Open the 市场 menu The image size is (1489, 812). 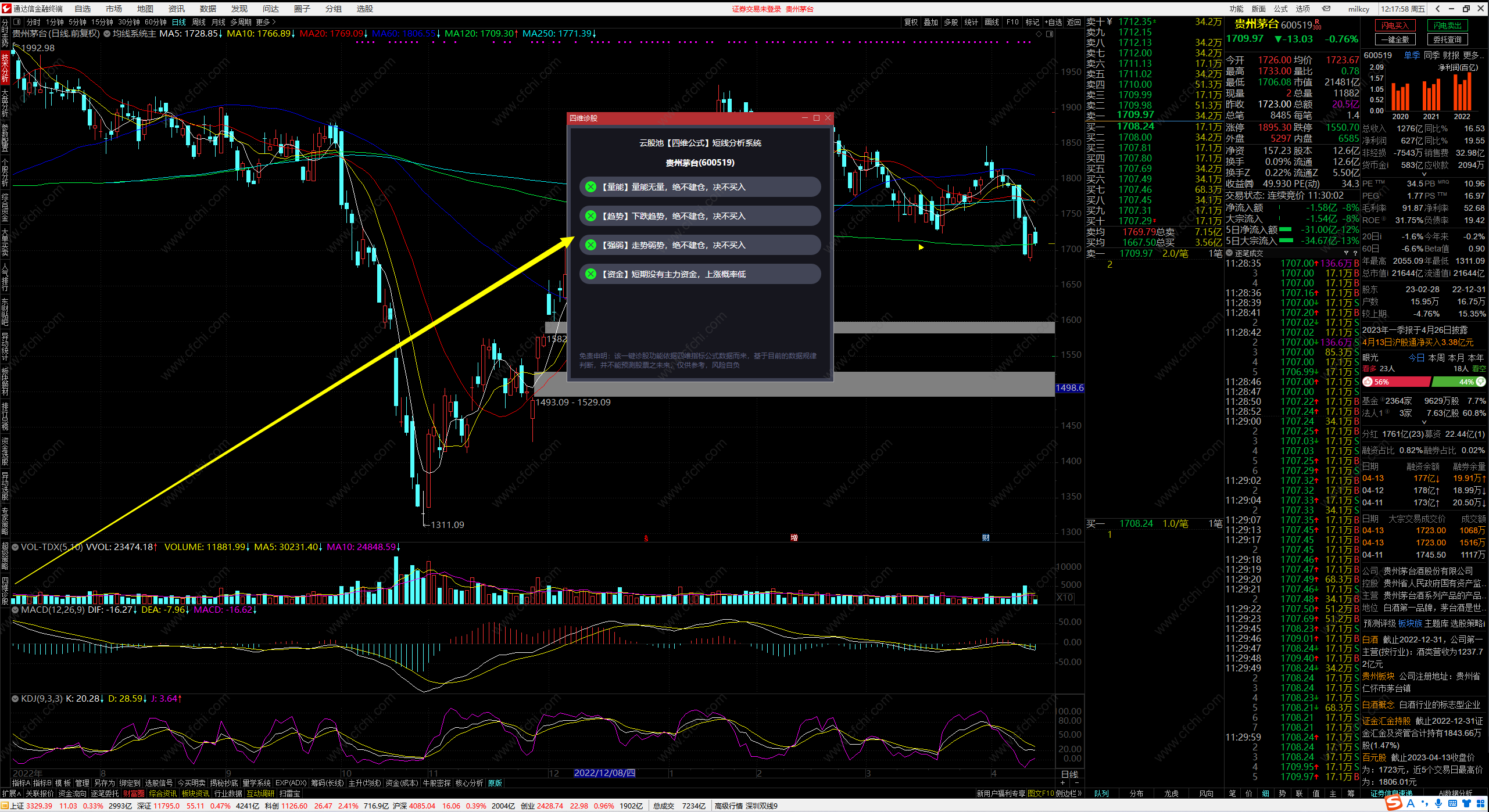pos(114,9)
